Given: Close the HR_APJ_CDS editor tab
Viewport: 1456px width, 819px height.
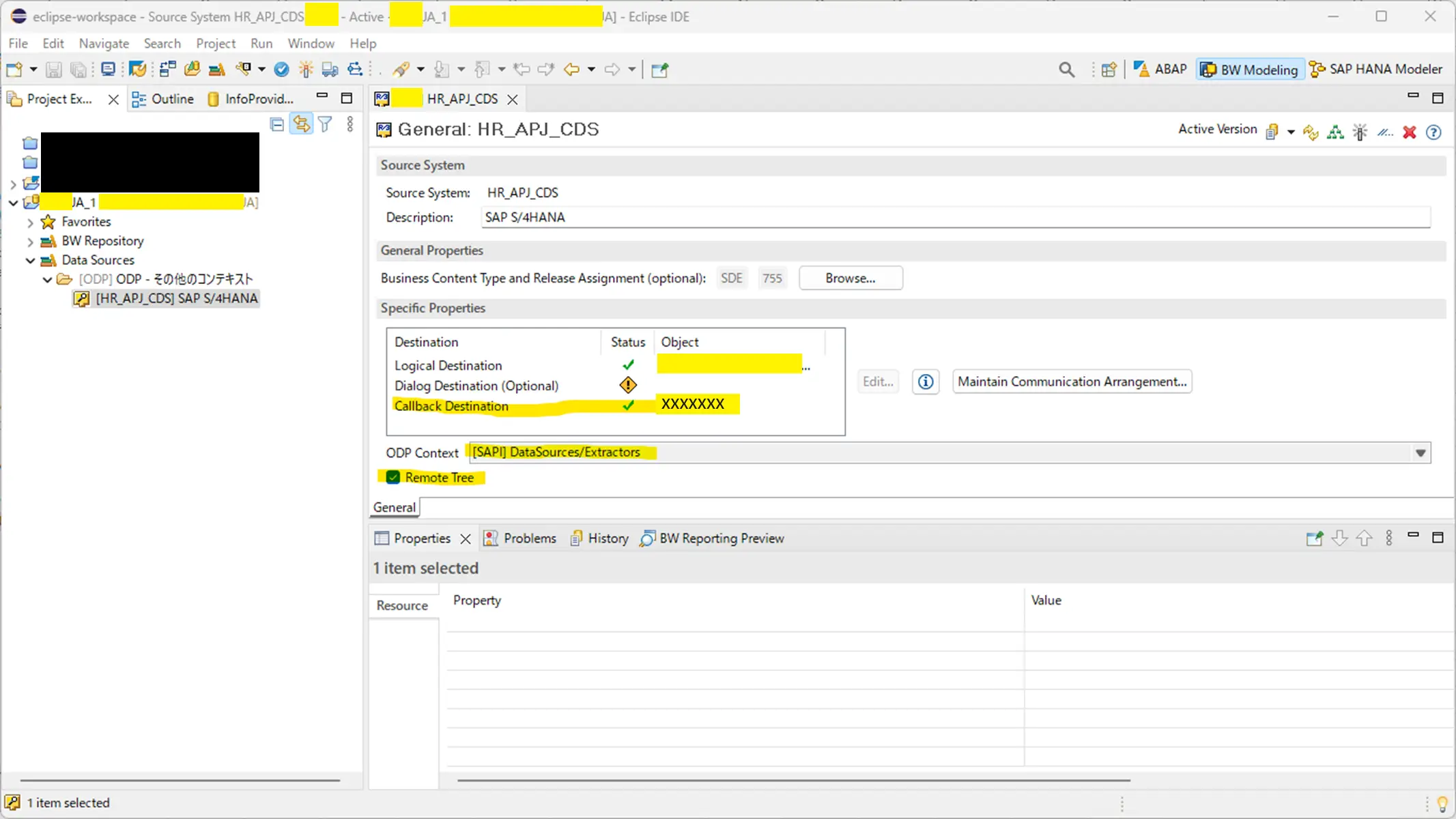Looking at the screenshot, I should coord(513,100).
